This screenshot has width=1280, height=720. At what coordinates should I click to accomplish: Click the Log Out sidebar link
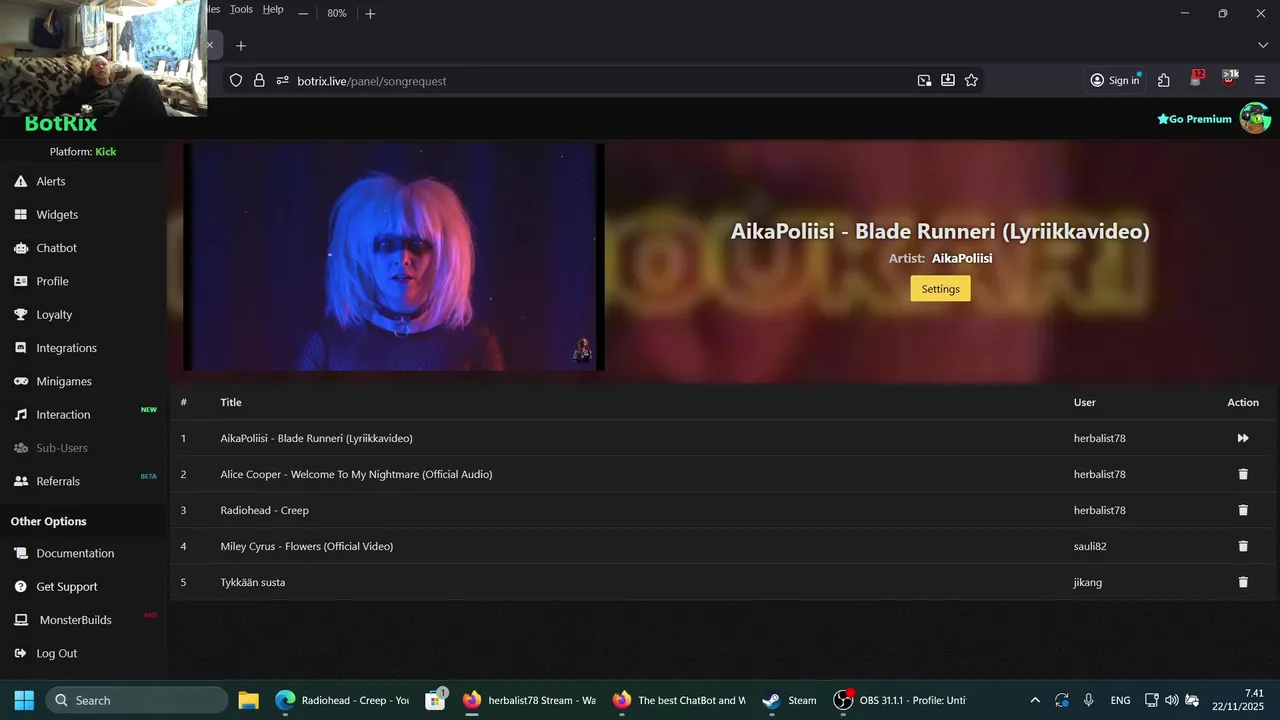56,653
